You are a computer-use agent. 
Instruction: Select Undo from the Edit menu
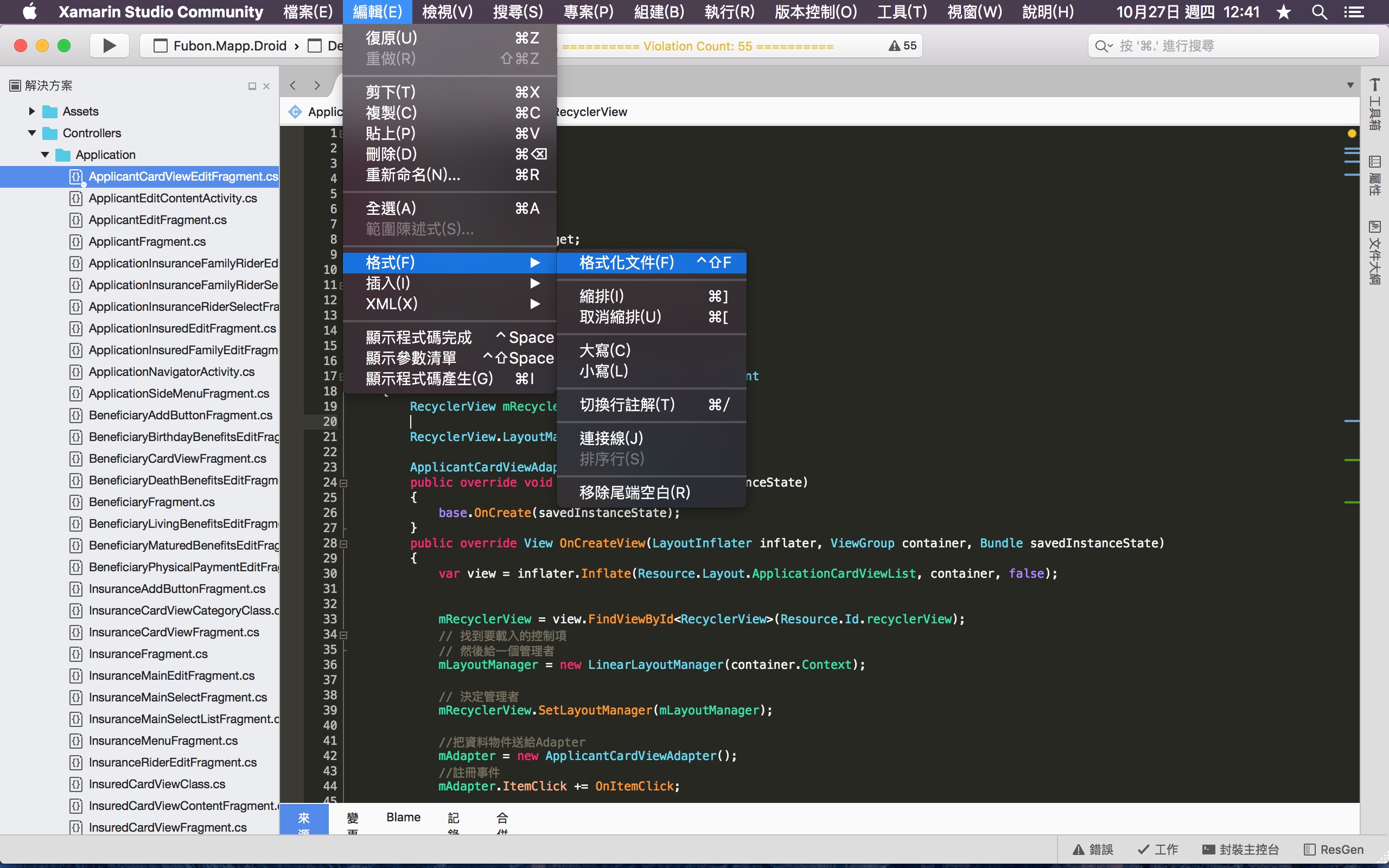point(449,38)
